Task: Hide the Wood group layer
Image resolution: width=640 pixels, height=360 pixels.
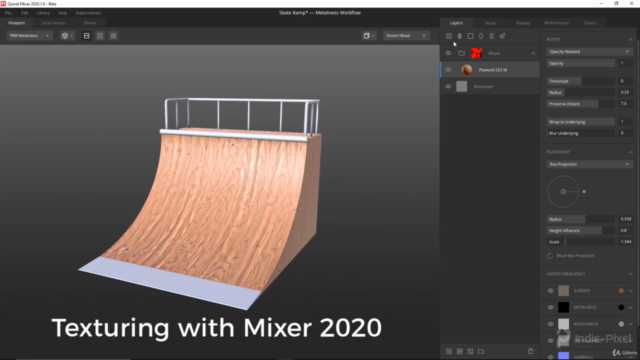Action: tap(448, 53)
